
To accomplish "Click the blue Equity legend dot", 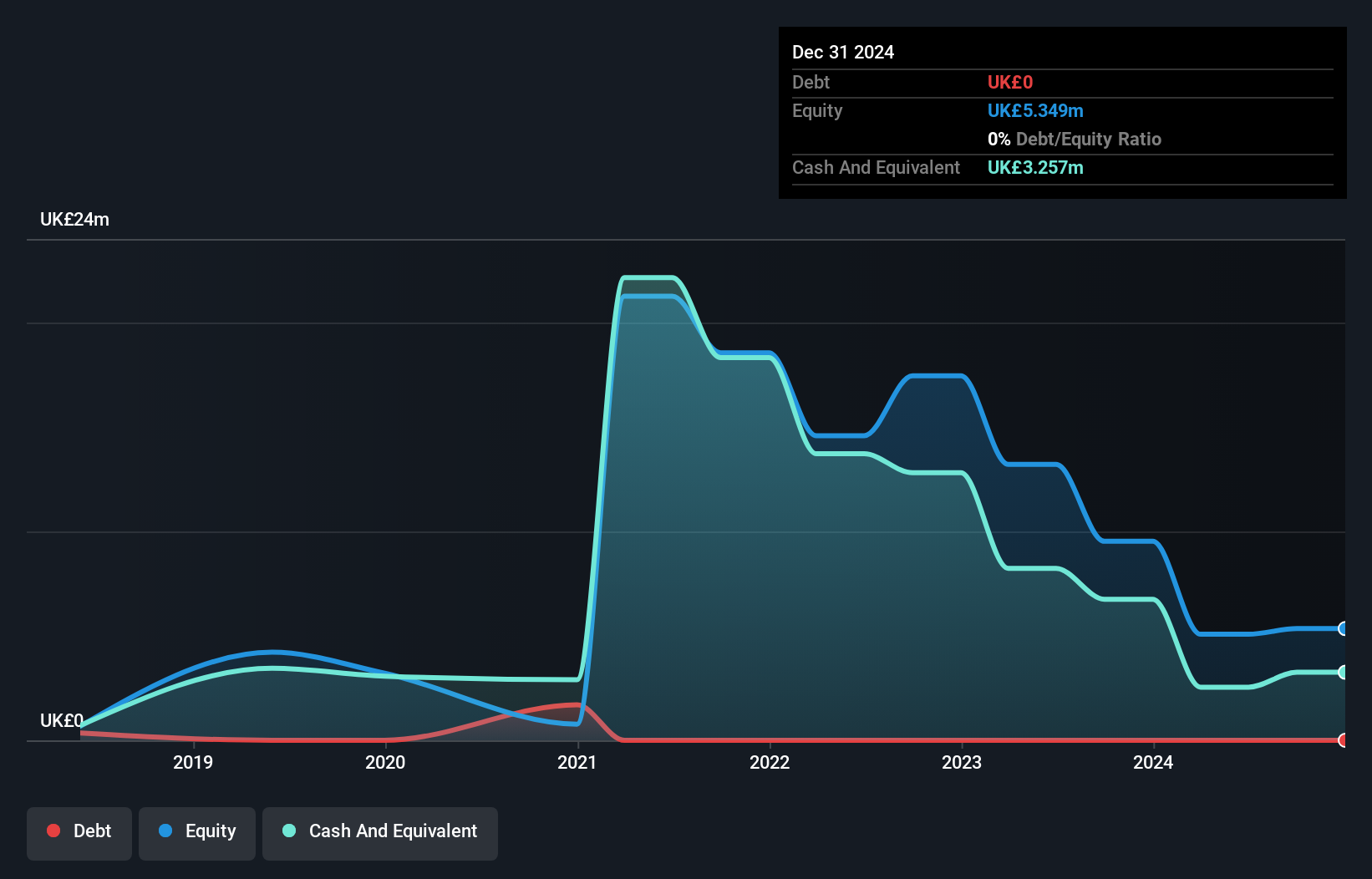I will pos(165,831).
